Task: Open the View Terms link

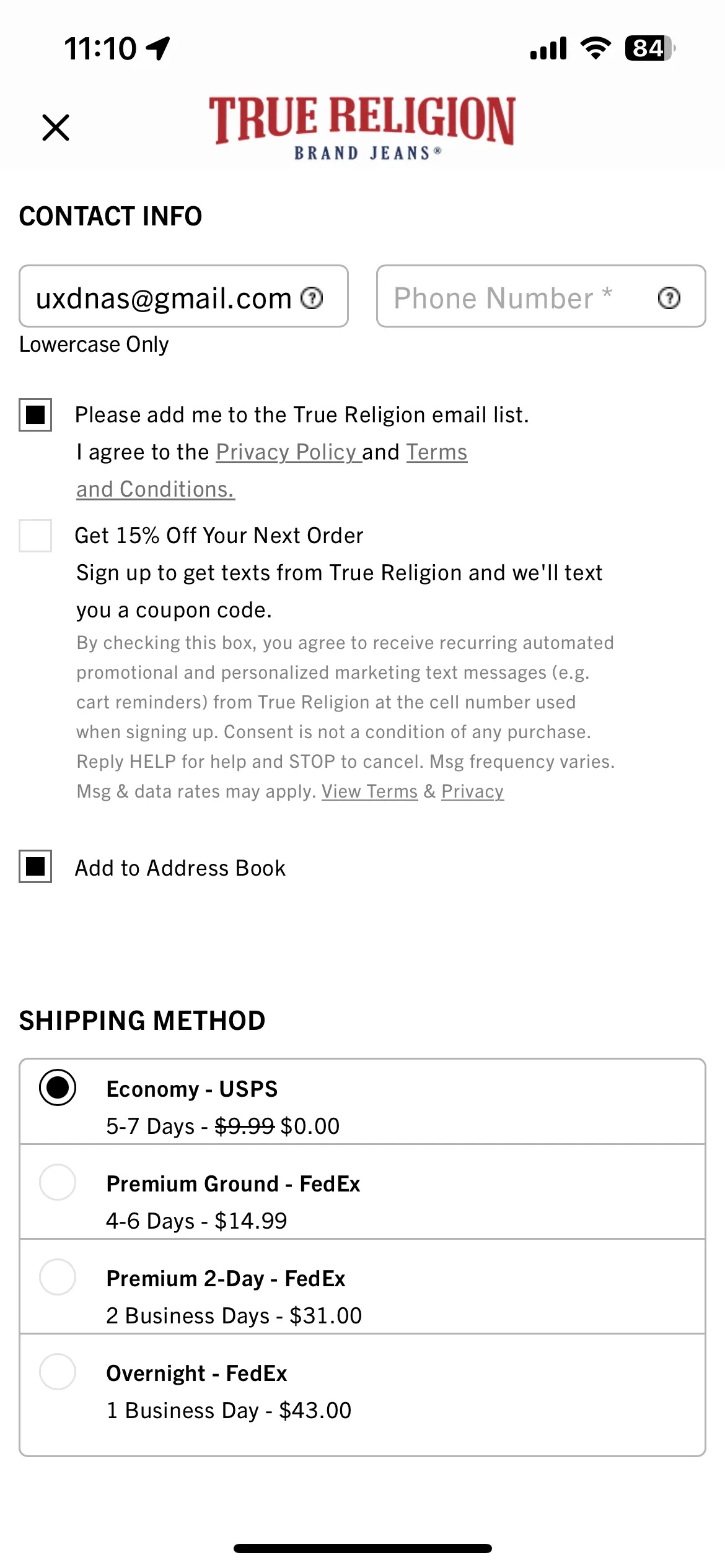Action: [369, 791]
